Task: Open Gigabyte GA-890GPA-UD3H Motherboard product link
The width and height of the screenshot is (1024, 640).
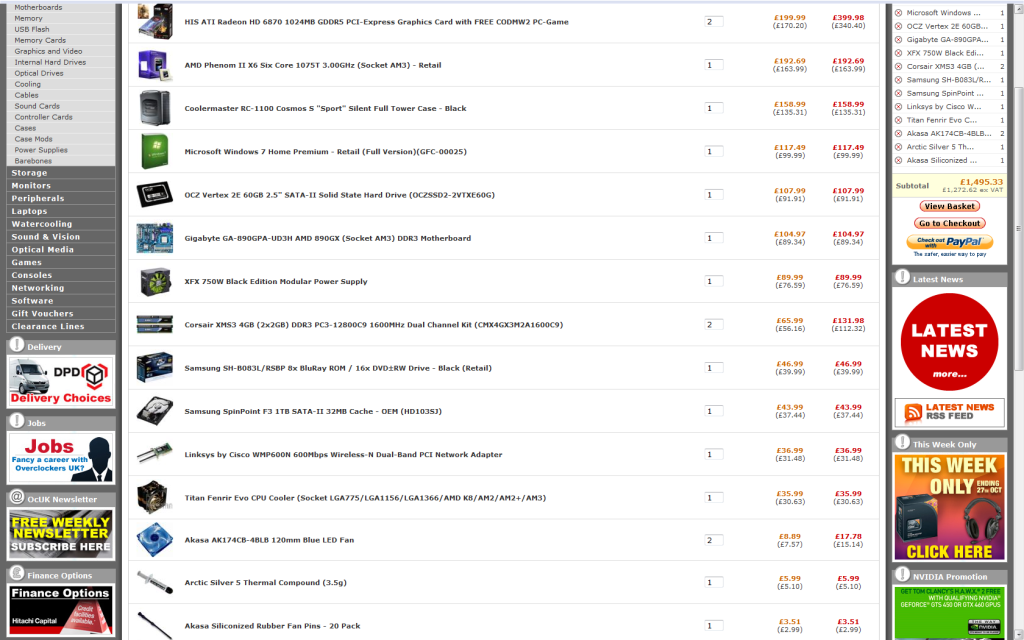Action: pos(327,238)
